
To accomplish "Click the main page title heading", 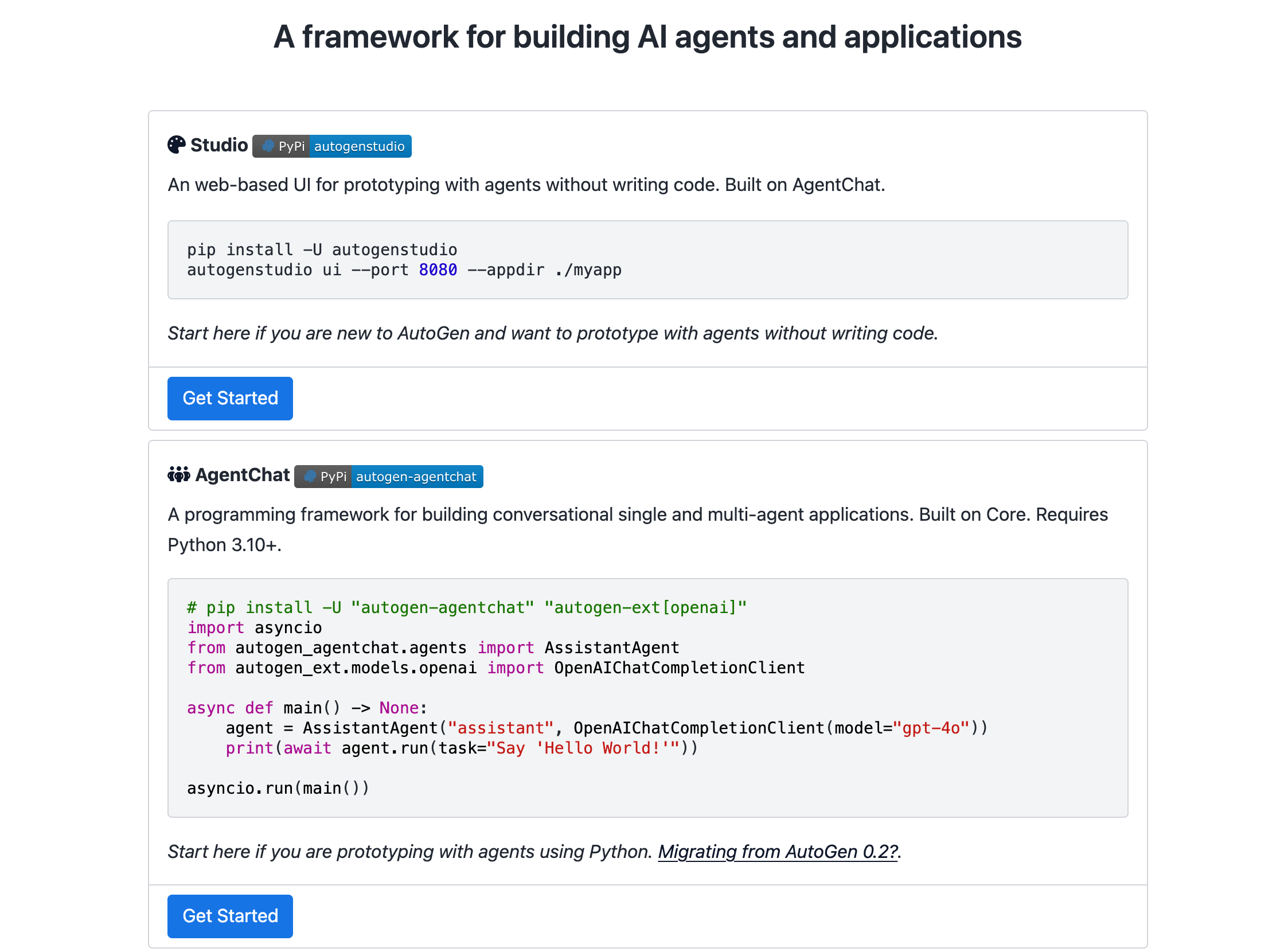I will (x=647, y=37).
